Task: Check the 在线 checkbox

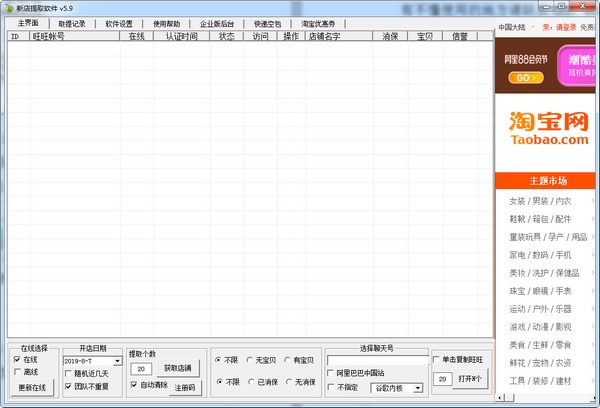Action: click(x=17, y=360)
